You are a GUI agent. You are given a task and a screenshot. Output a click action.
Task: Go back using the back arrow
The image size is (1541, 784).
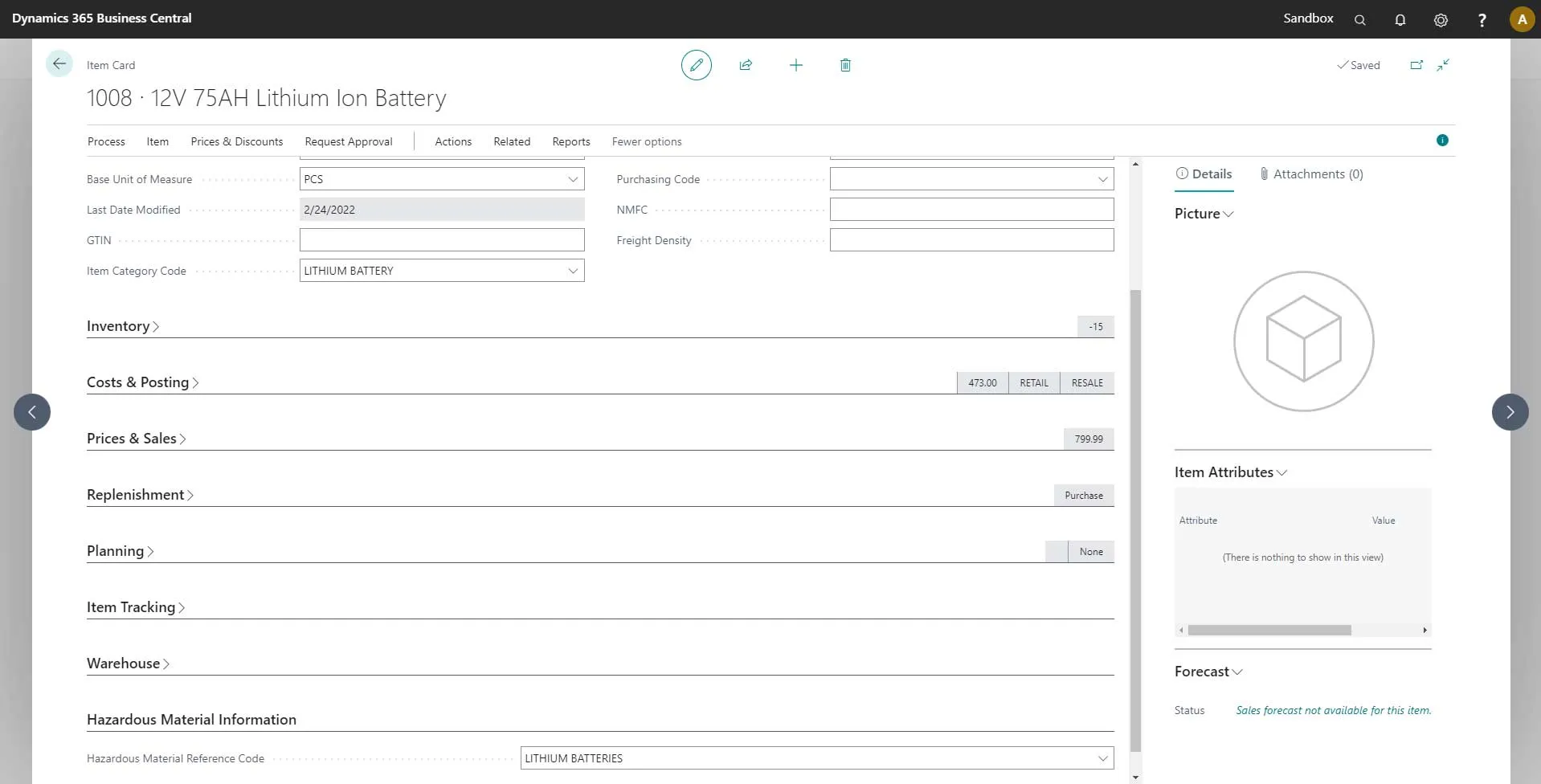point(59,64)
